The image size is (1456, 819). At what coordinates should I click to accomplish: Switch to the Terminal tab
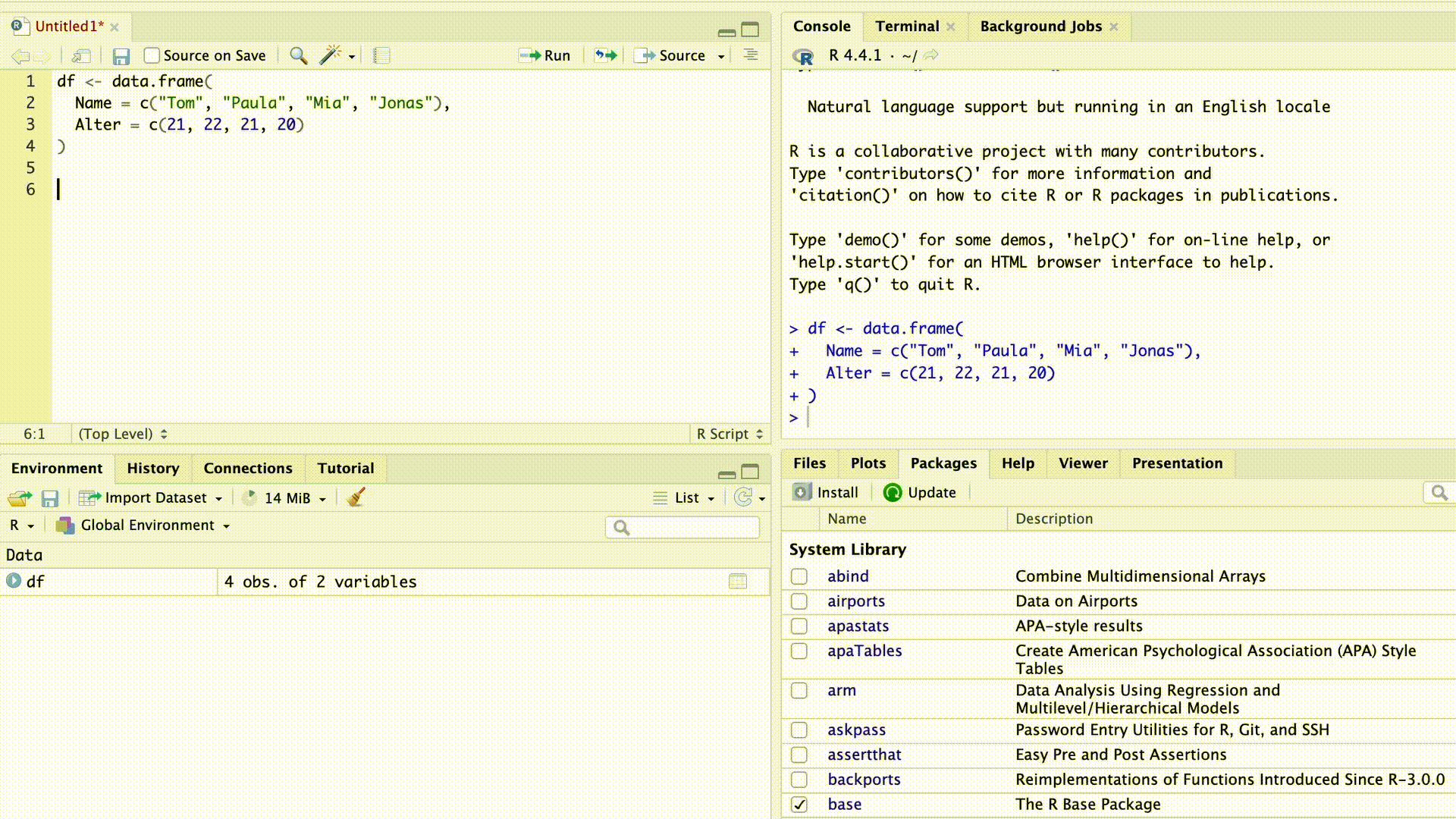click(x=907, y=27)
